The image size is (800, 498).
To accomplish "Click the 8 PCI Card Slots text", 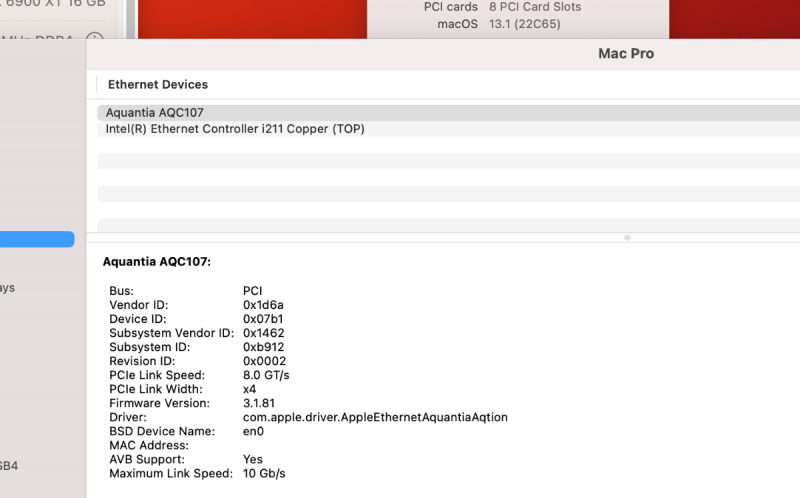I will (535, 7).
